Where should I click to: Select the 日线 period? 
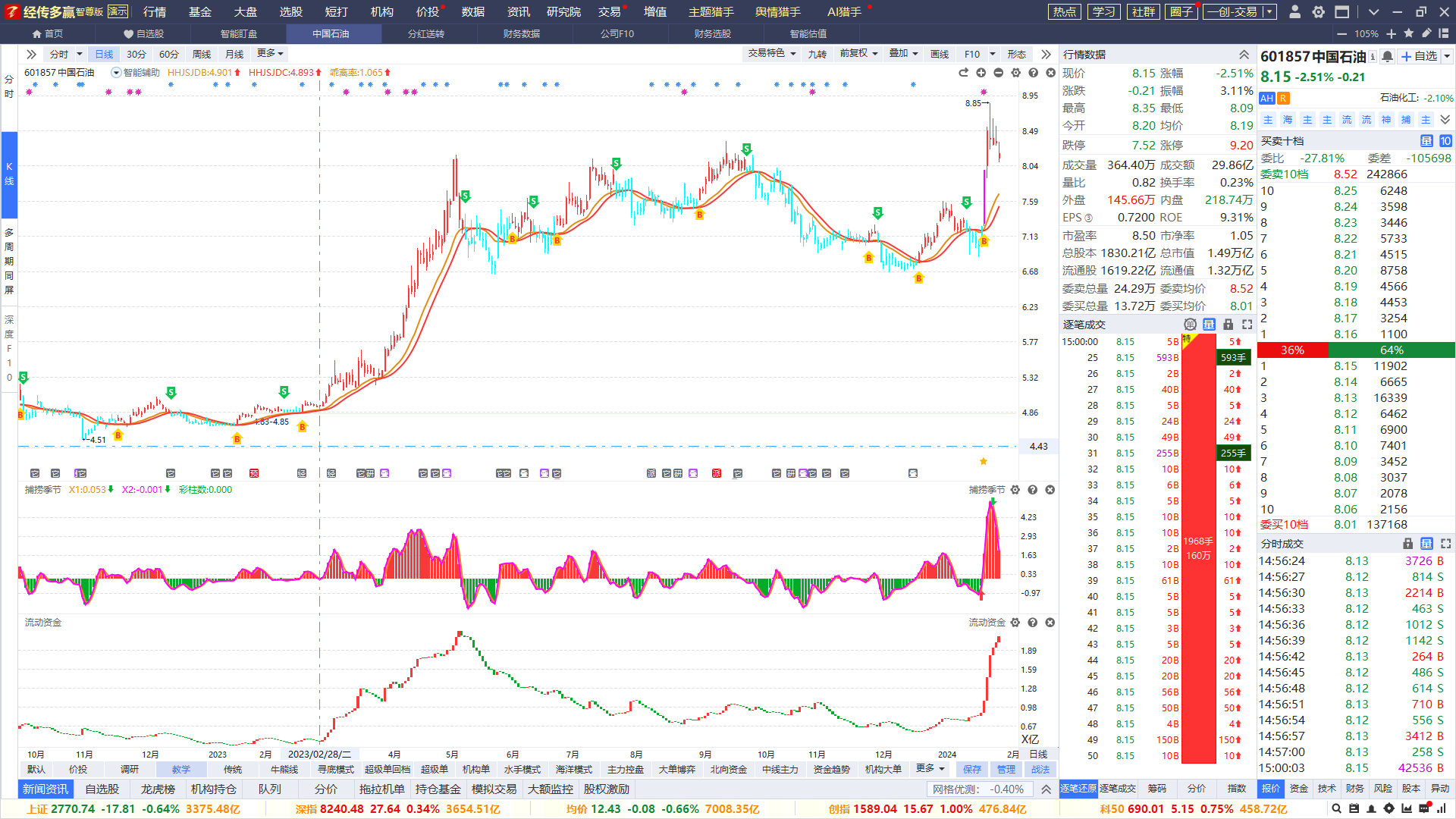(105, 54)
